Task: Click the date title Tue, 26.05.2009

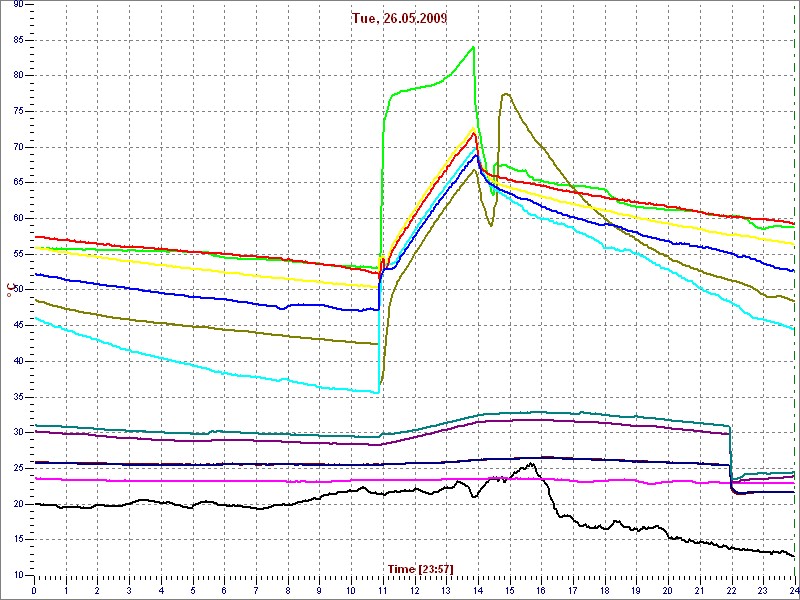Action: pos(399,18)
